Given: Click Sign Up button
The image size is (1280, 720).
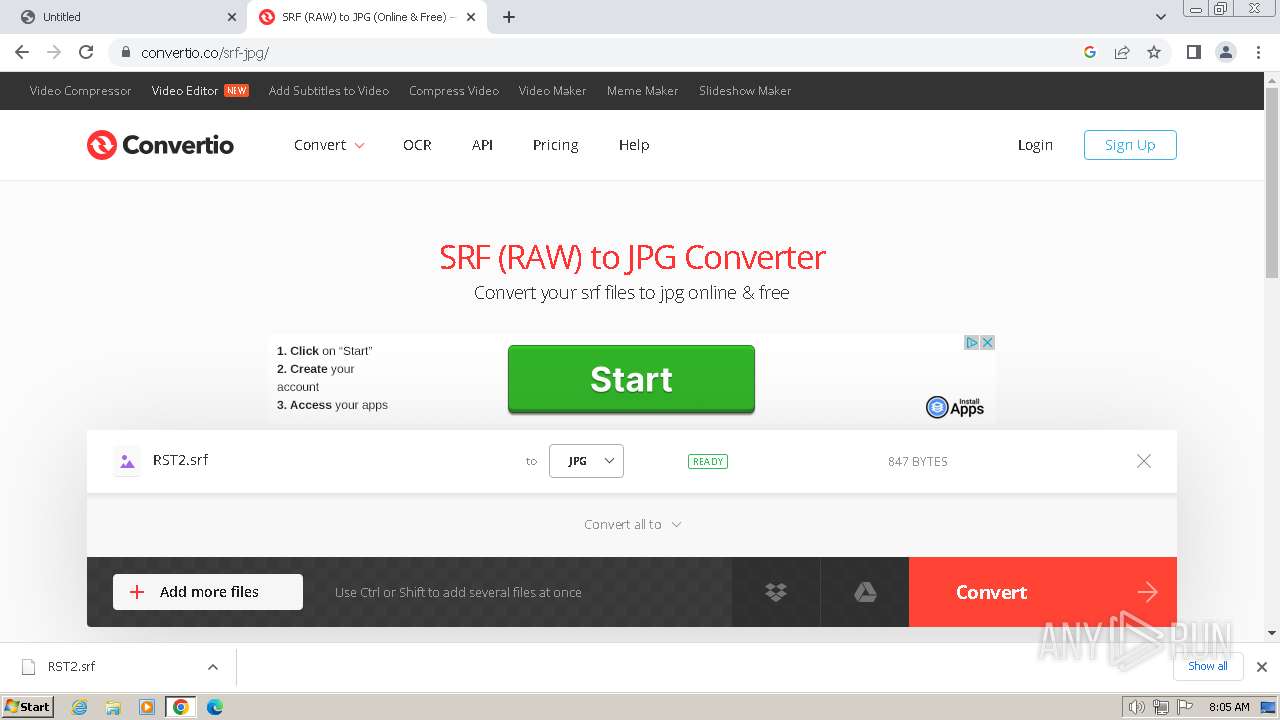Looking at the screenshot, I should (x=1130, y=145).
